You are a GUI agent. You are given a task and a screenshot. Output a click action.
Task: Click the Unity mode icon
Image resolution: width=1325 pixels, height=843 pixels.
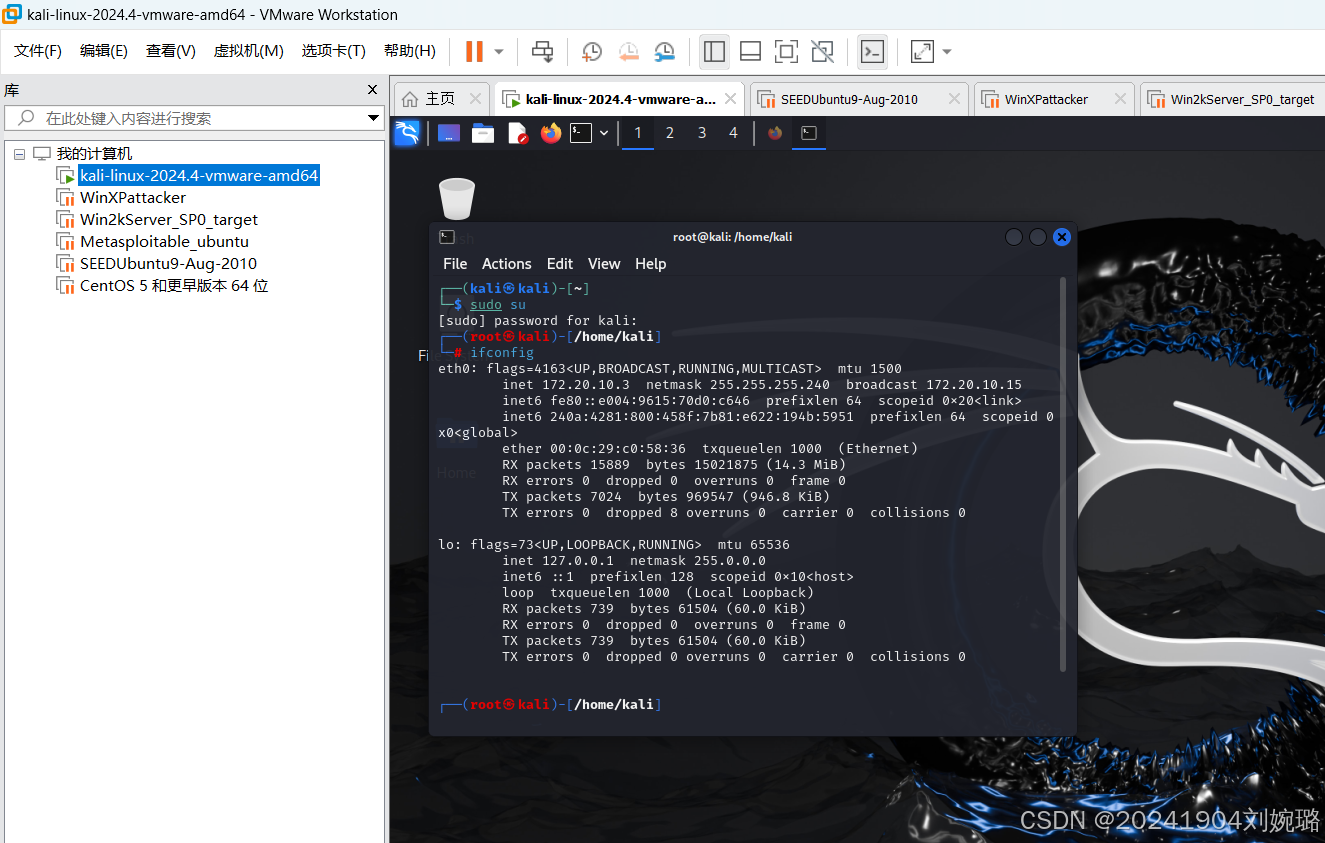[x=822, y=51]
